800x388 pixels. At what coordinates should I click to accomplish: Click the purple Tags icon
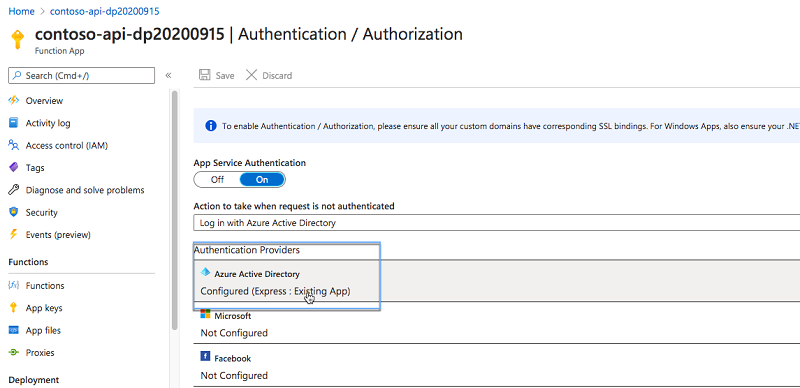[x=13, y=167]
